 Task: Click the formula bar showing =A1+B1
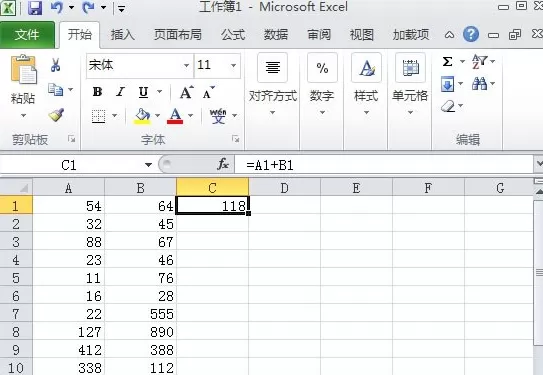[x=384, y=165]
